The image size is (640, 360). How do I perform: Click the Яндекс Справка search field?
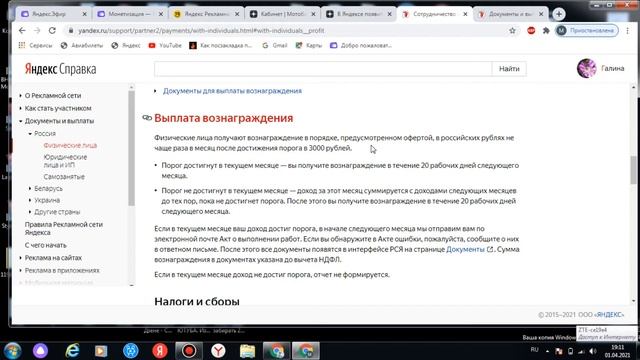pyautogui.click(x=323, y=69)
